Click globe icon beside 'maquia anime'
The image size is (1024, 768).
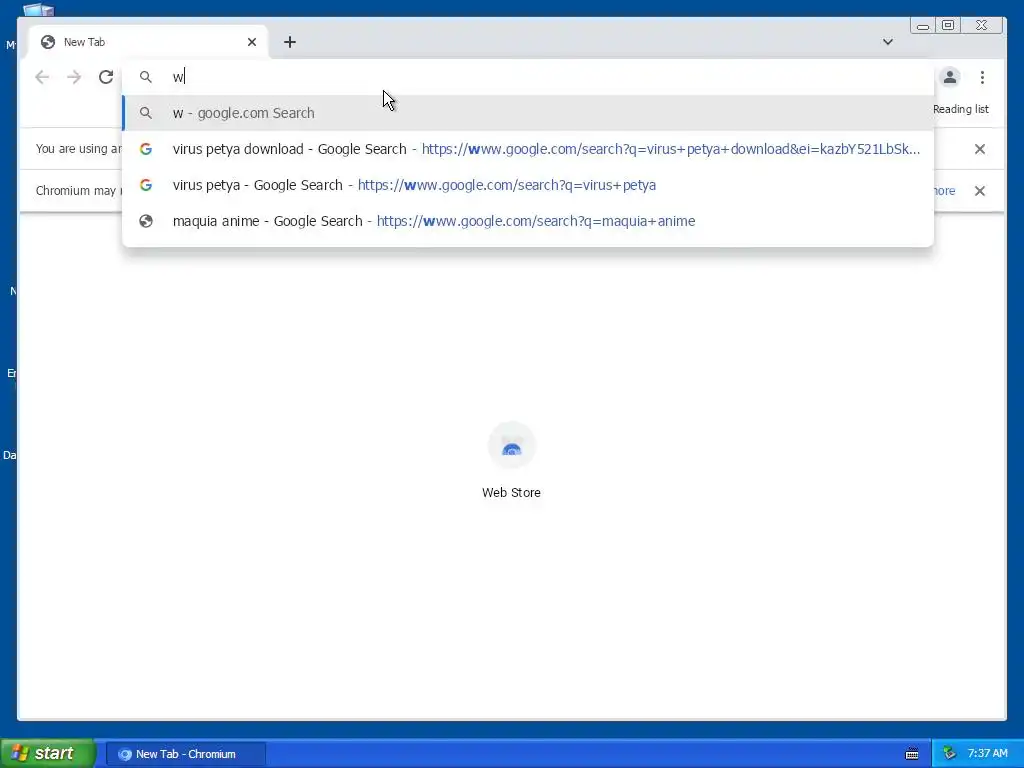tap(146, 221)
